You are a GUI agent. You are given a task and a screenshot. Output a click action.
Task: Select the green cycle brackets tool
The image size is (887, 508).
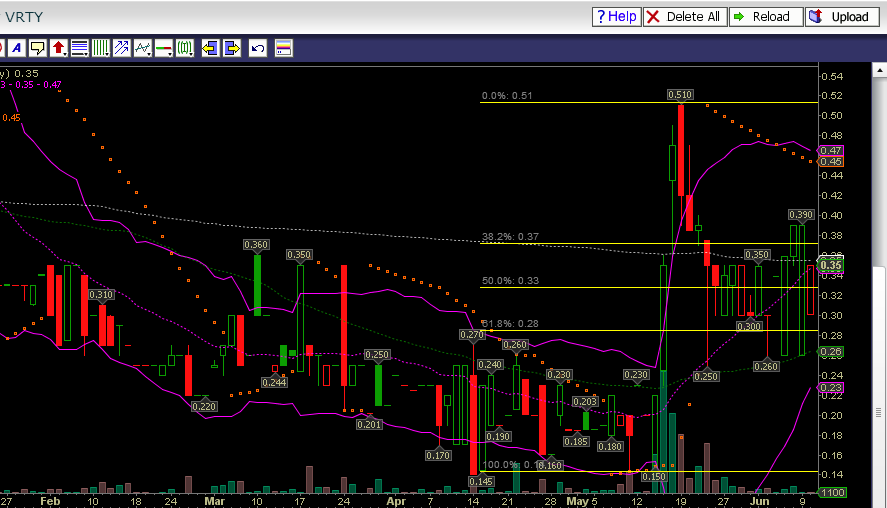(x=183, y=48)
